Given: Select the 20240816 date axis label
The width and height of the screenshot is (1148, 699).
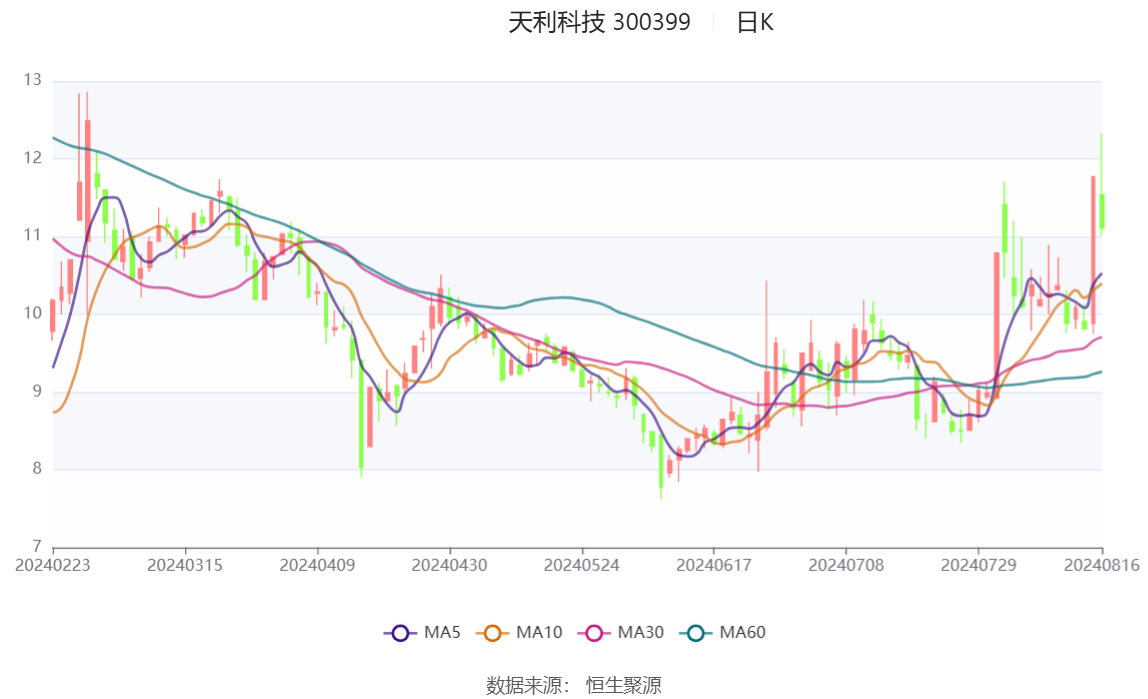Looking at the screenshot, I should (x=1102, y=565).
